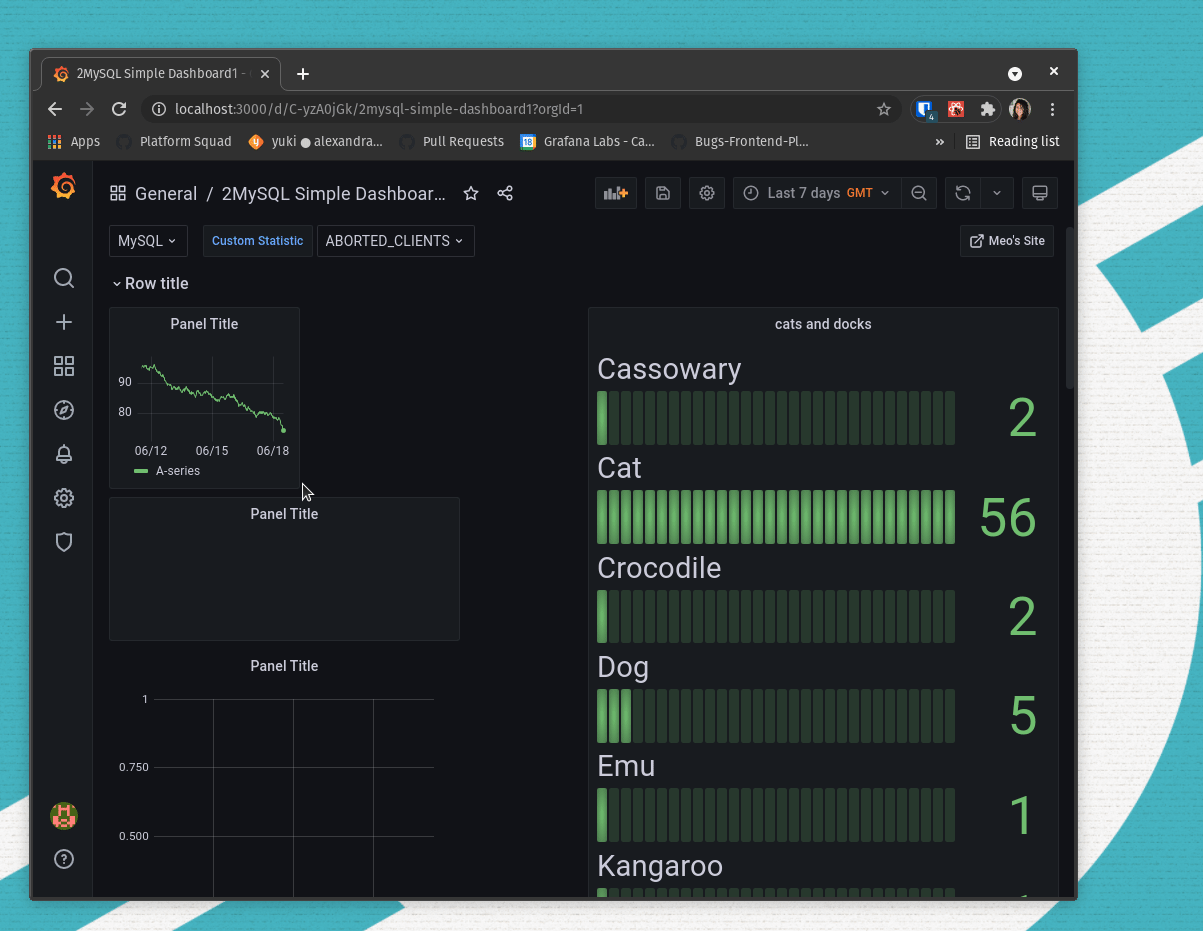Close the 2MySQL Simple Dashboard1 tab
The height and width of the screenshot is (931, 1203).
[x=264, y=74]
